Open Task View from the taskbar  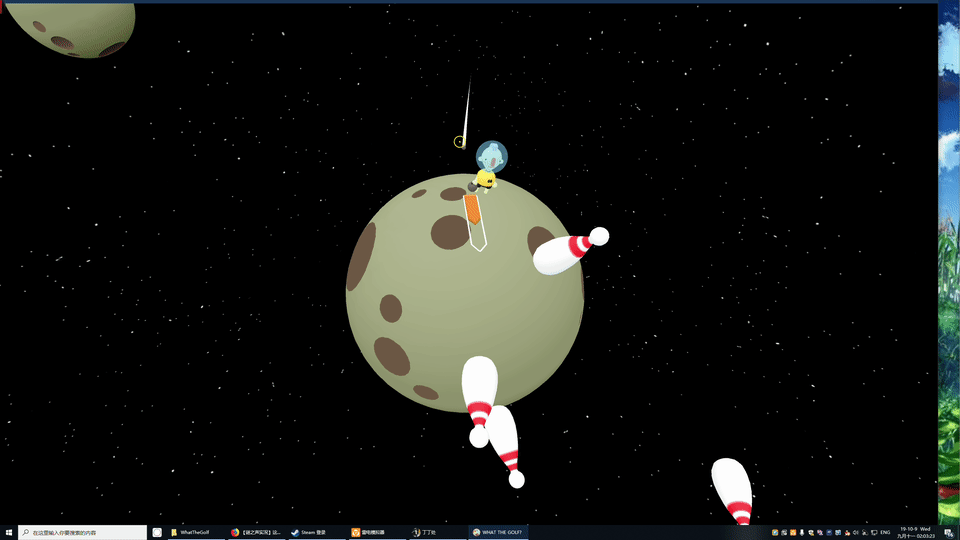point(157,533)
